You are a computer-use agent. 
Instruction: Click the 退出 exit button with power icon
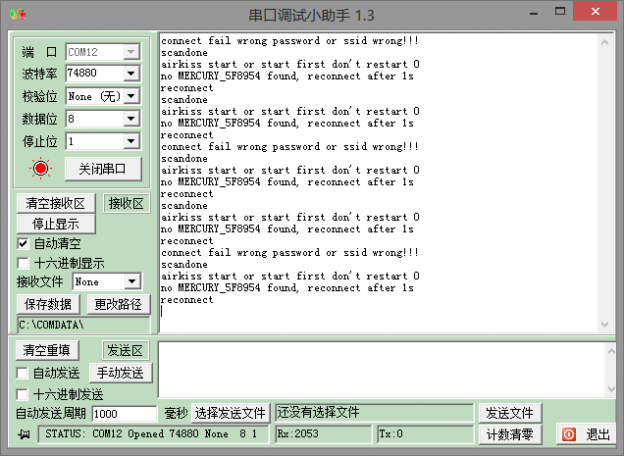pos(585,434)
